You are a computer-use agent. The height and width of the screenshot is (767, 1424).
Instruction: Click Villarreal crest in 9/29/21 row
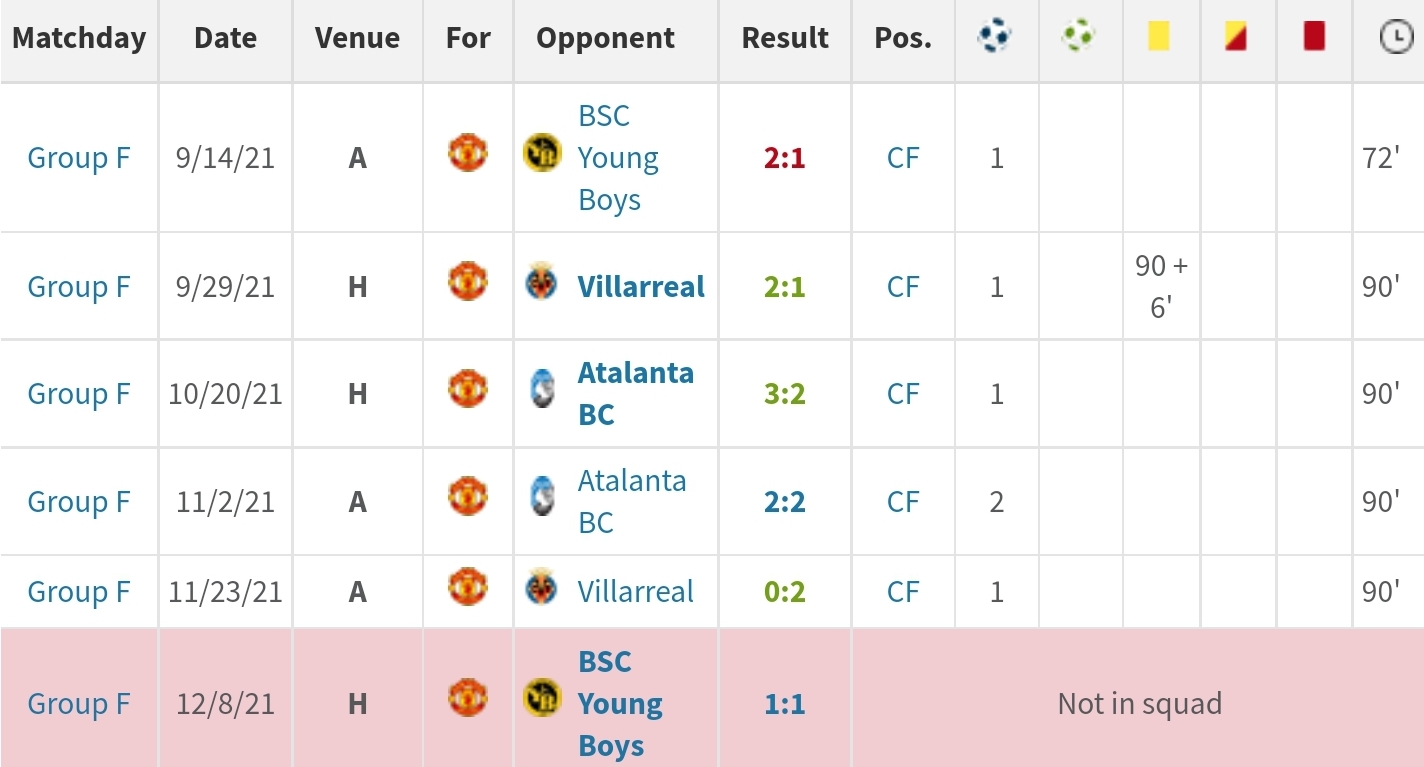pos(542,283)
